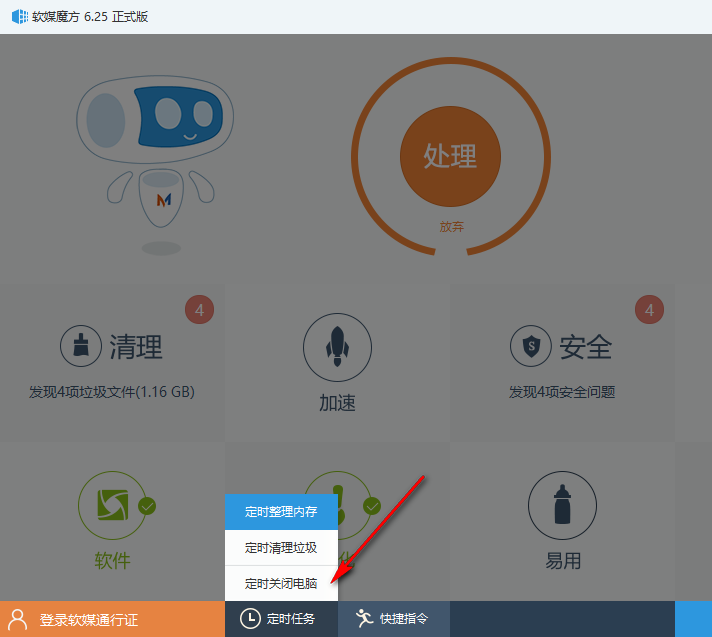Select 定时整理内存 menu item
This screenshot has height=637, width=712.
tap(281, 512)
